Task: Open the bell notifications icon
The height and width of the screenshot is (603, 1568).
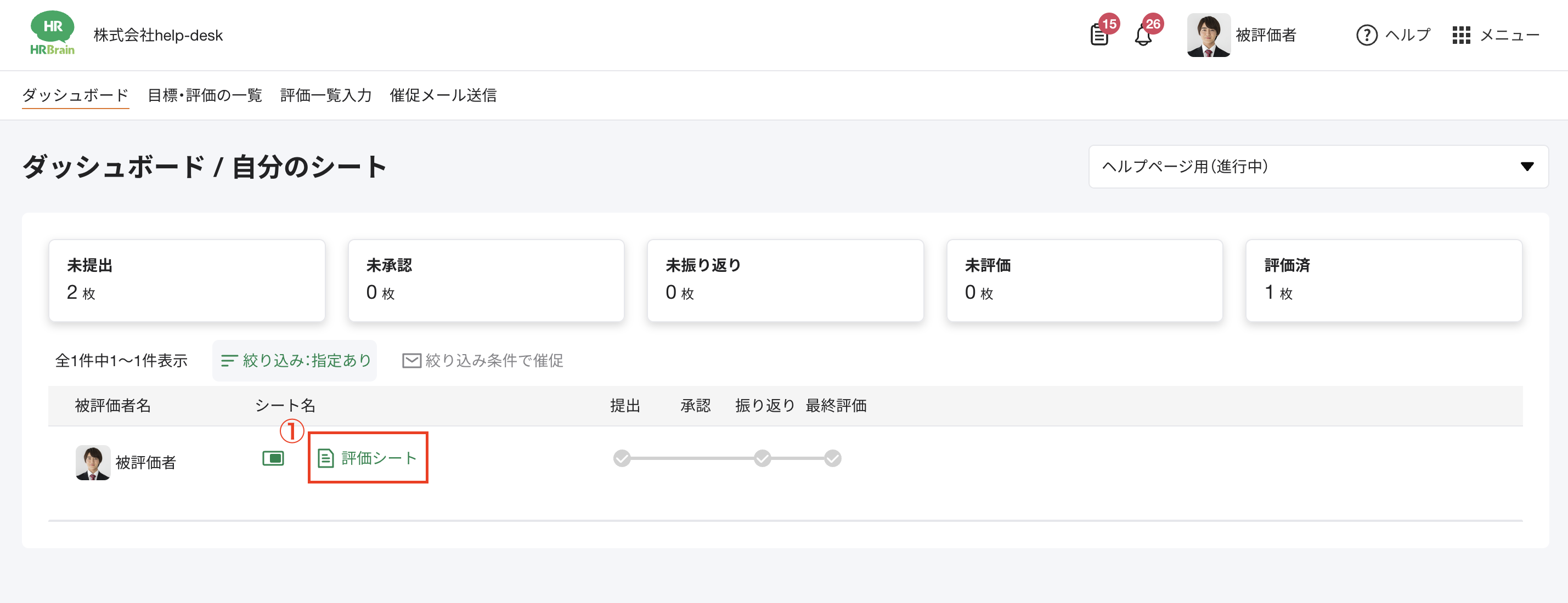Action: tap(1143, 35)
